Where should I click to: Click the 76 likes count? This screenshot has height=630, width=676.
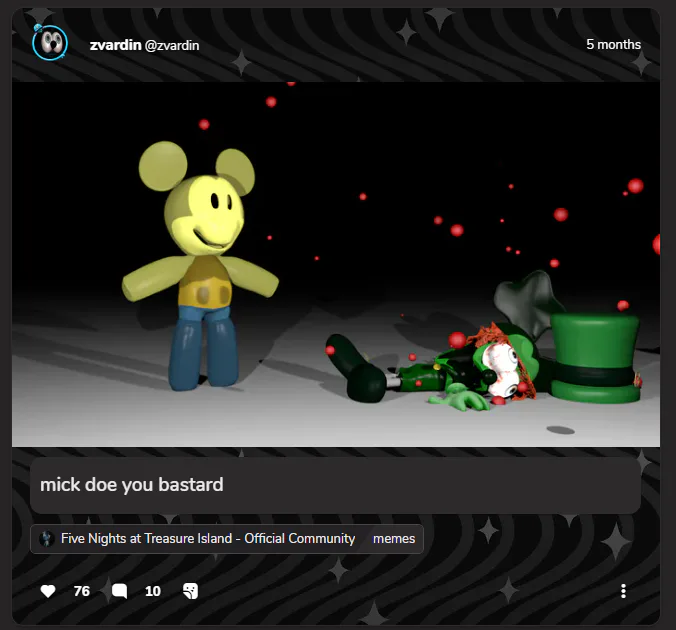pos(81,591)
